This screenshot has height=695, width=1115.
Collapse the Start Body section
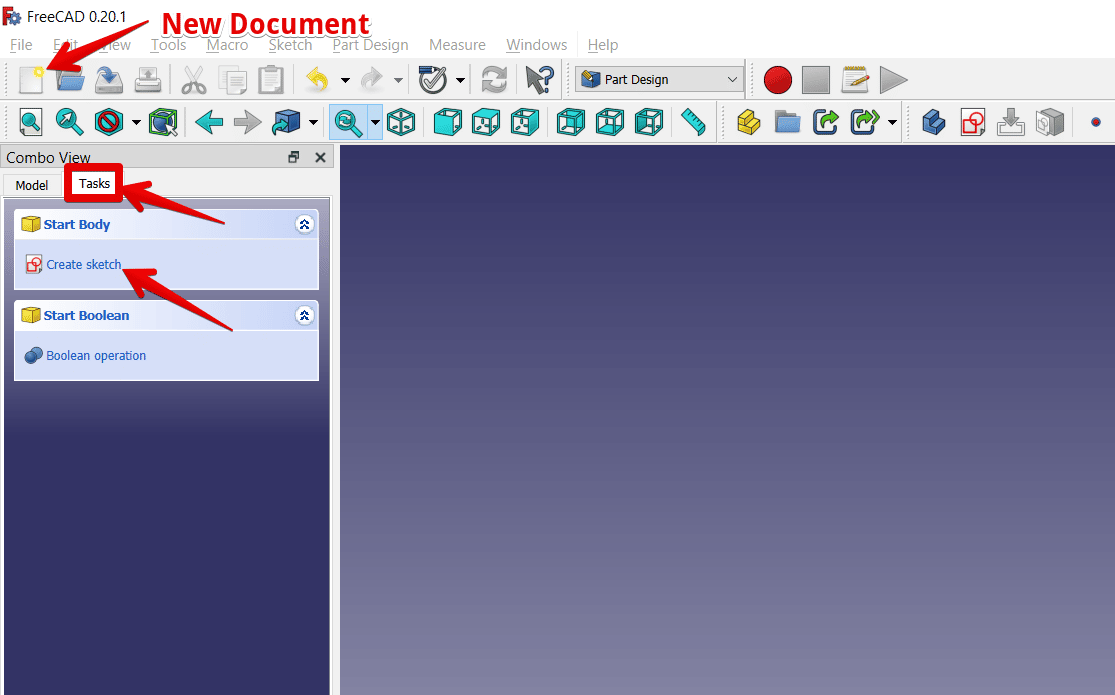[305, 224]
